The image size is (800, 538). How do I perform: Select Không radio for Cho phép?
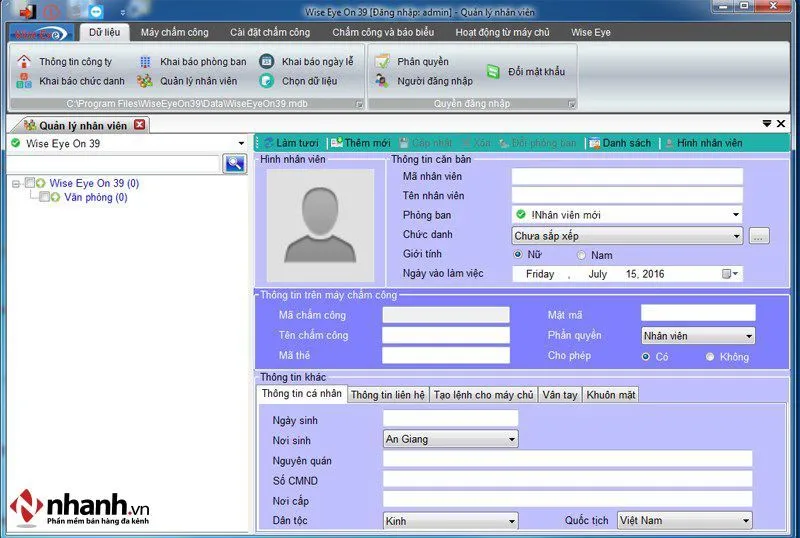711,357
